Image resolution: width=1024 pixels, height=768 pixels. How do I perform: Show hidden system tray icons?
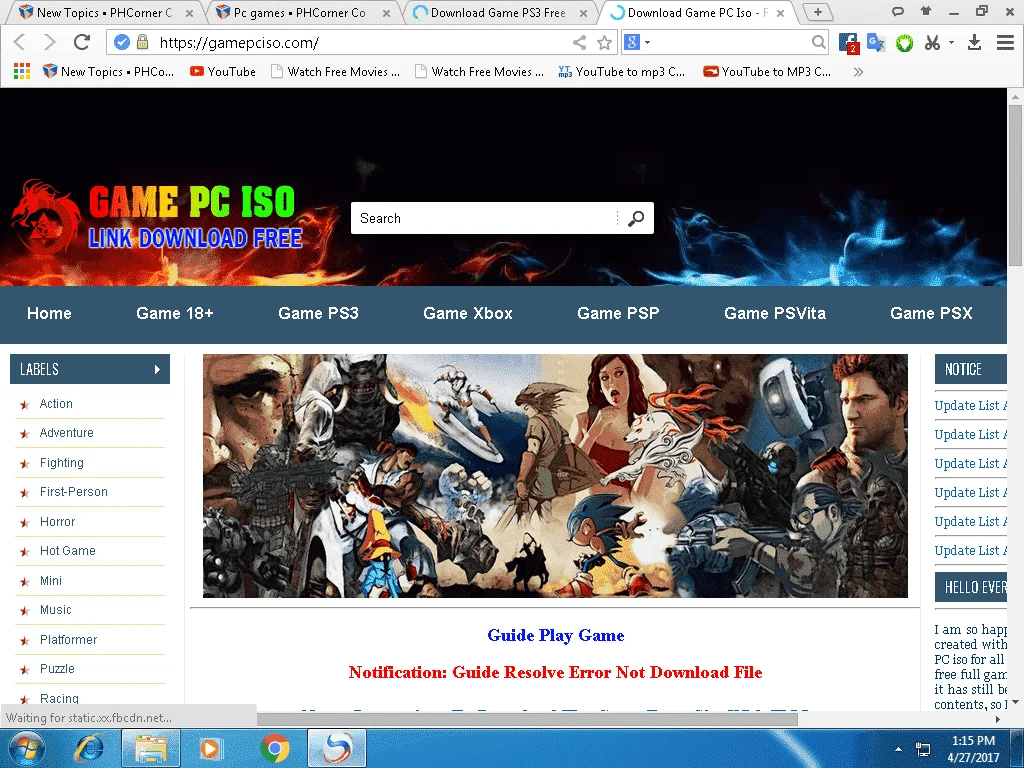[899, 749]
